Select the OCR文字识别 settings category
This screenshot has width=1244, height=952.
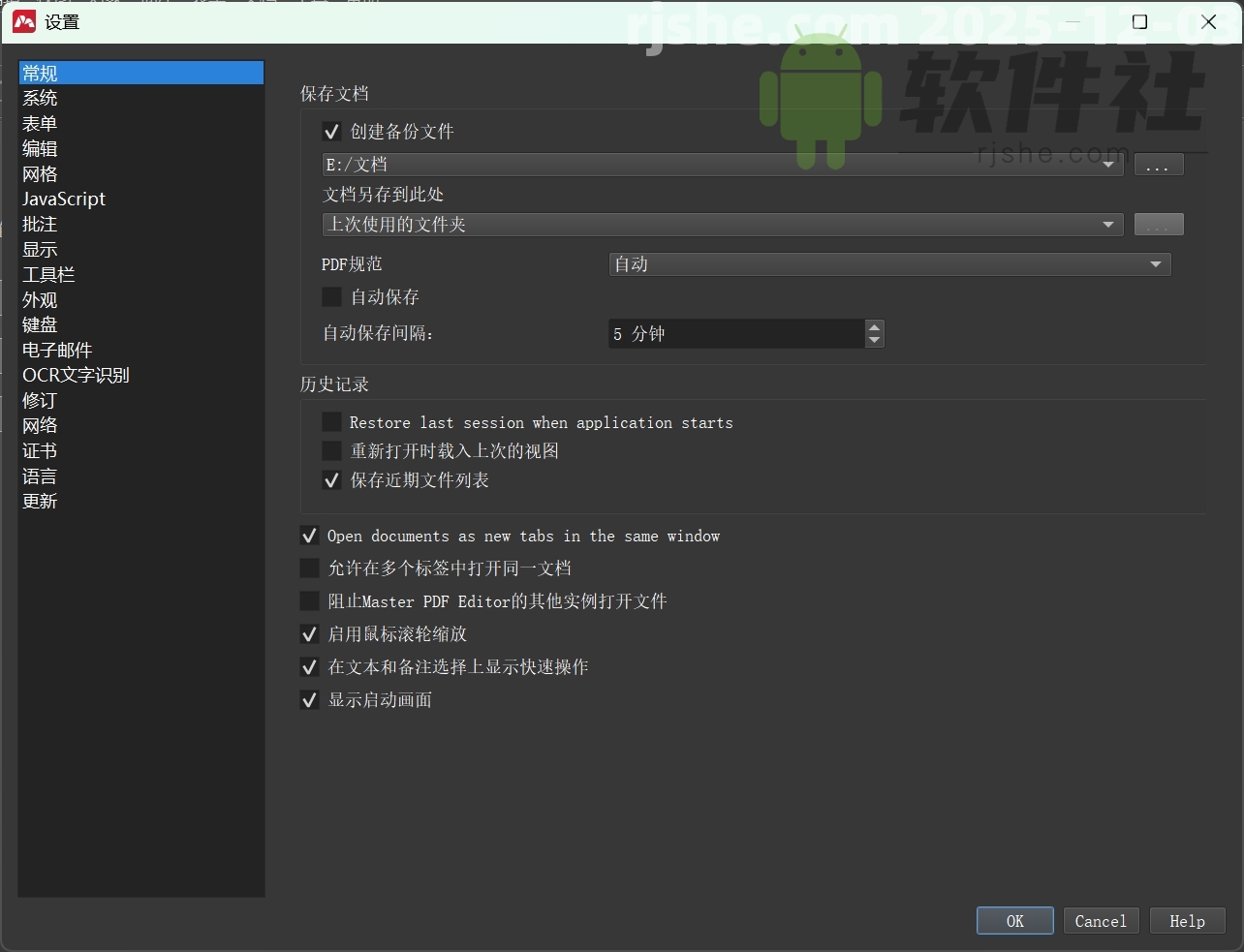tap(76, 375)
